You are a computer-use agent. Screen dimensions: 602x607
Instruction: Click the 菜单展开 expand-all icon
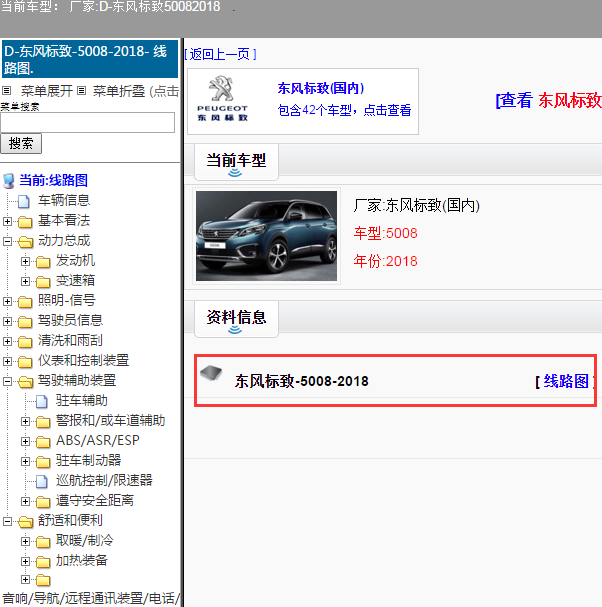tap(6, 91)
